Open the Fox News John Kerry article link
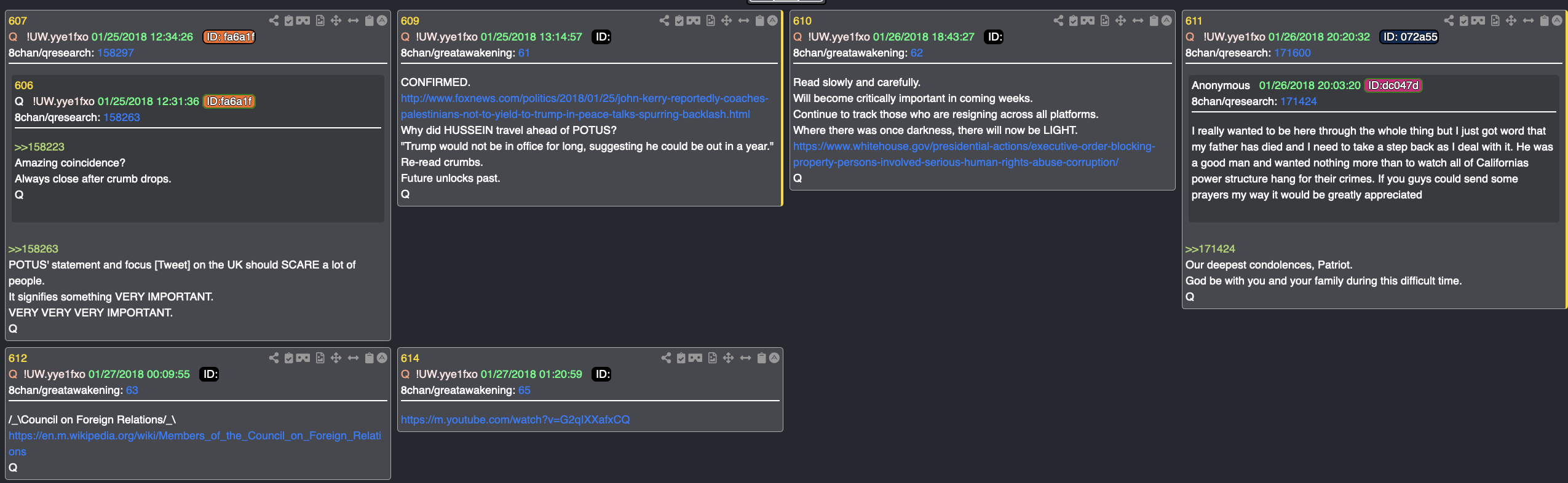The width and height of the screenshot is (1568, 483). tap(584, 106)
